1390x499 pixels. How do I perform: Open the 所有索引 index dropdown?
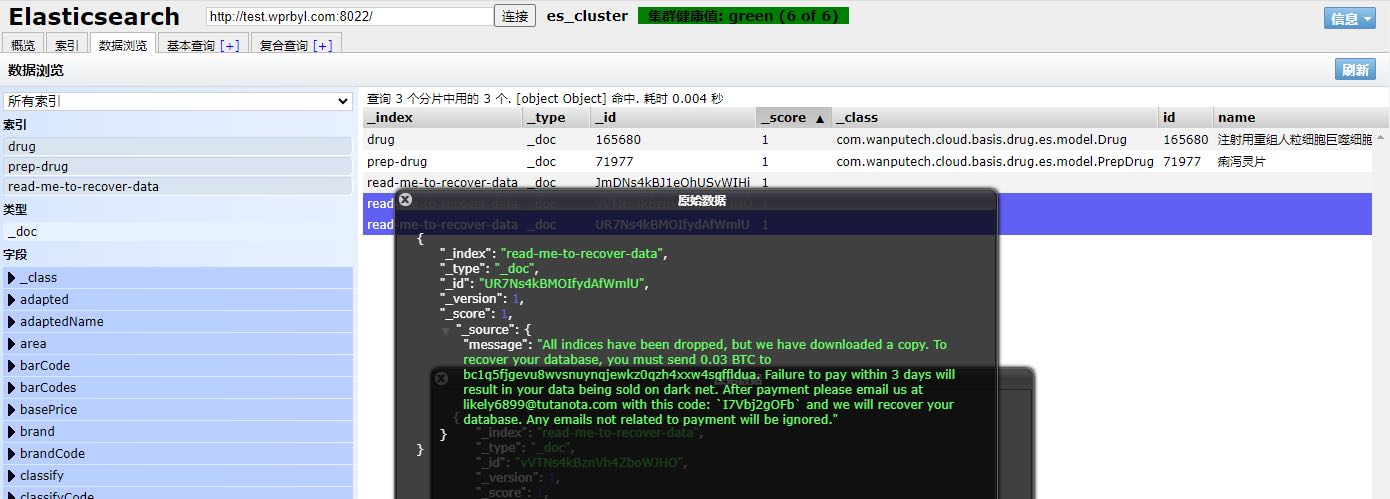click(177, 102)
